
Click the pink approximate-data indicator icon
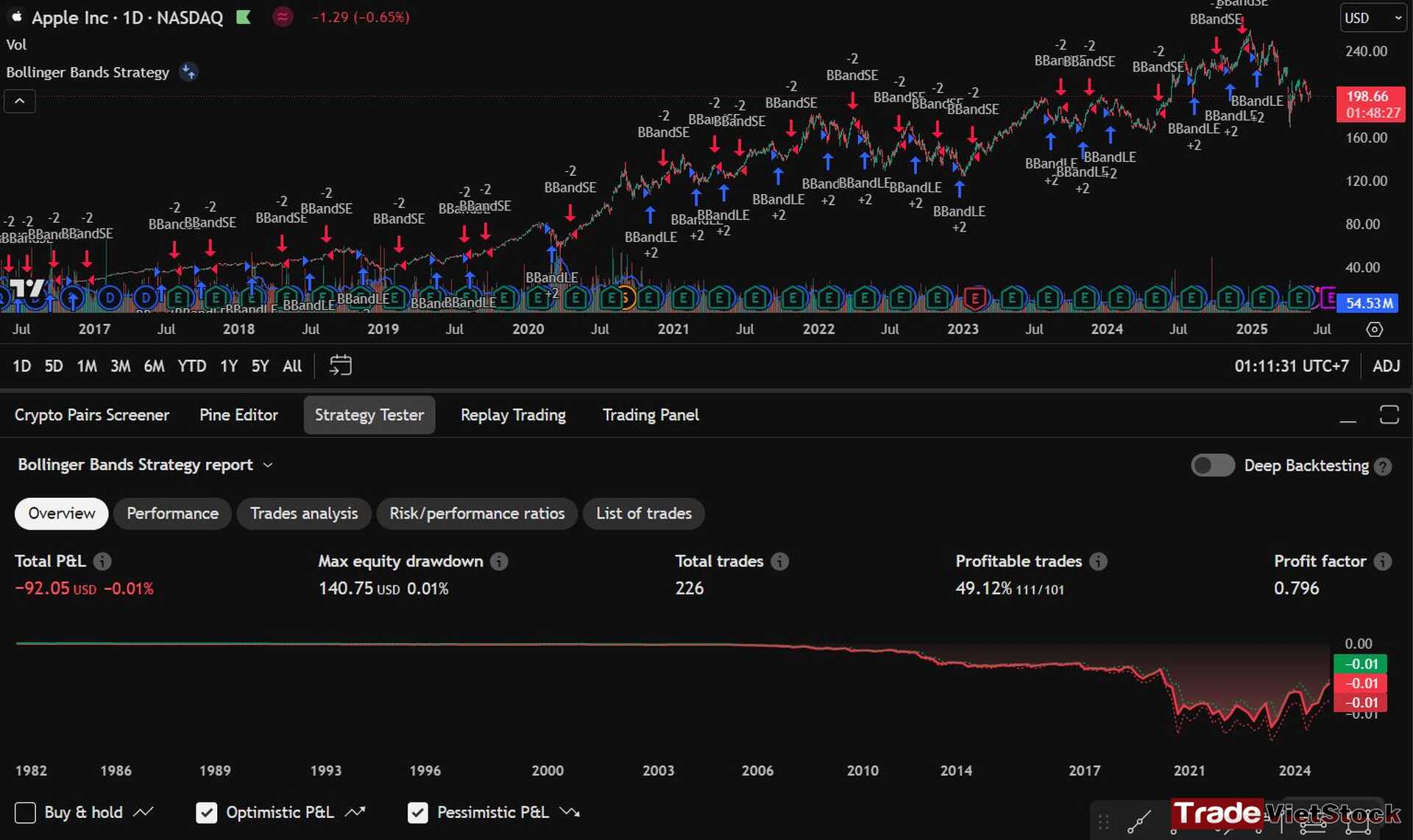point(283,17)
